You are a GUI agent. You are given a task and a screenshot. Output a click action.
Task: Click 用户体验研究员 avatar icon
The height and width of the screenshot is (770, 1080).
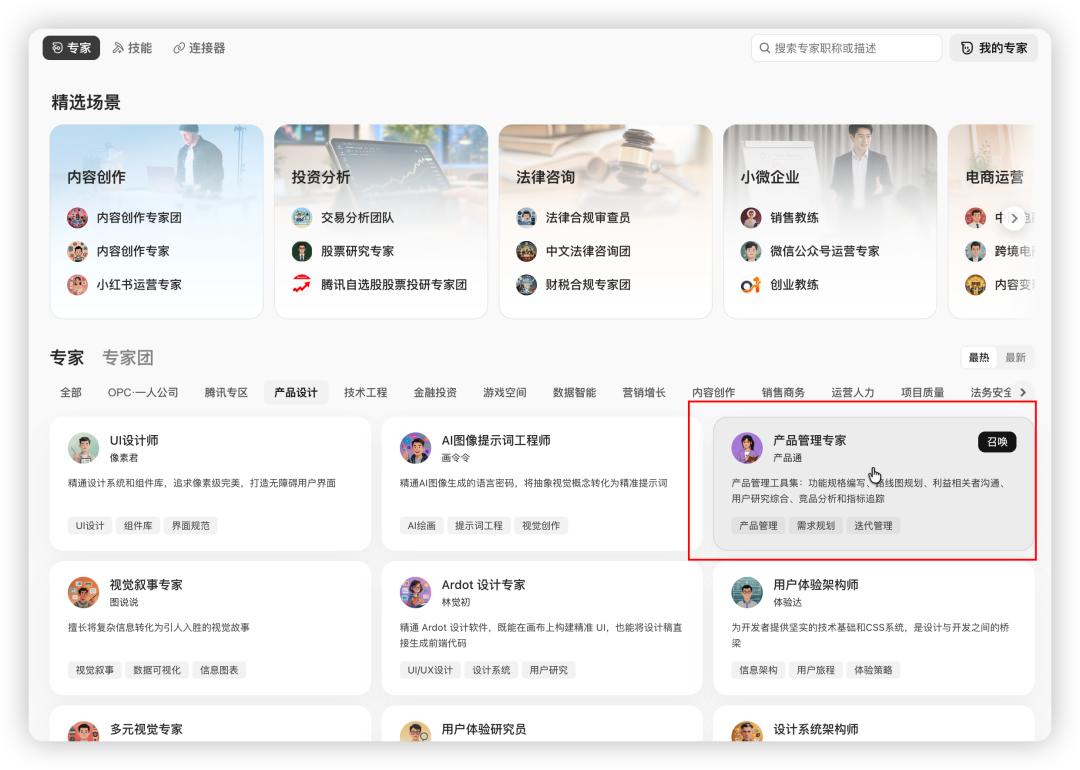click(x=415, y=731)
